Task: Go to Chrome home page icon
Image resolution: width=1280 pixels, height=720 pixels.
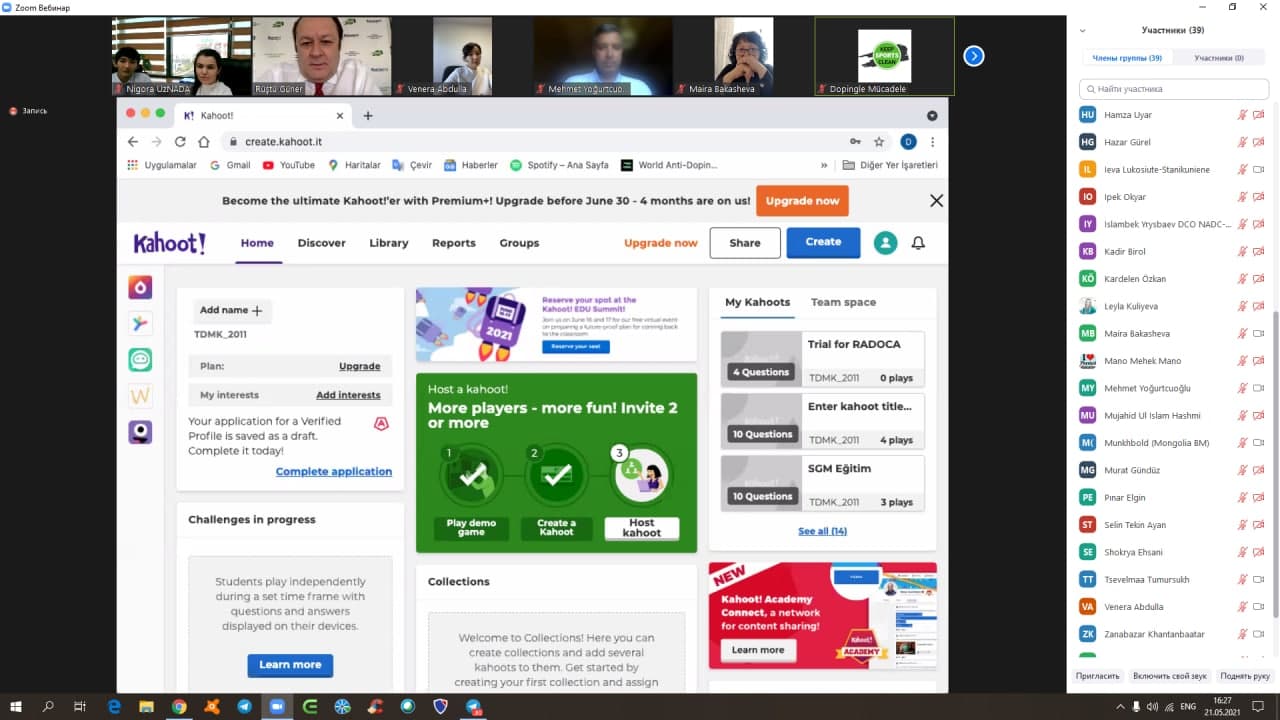Action: point(204,142)
